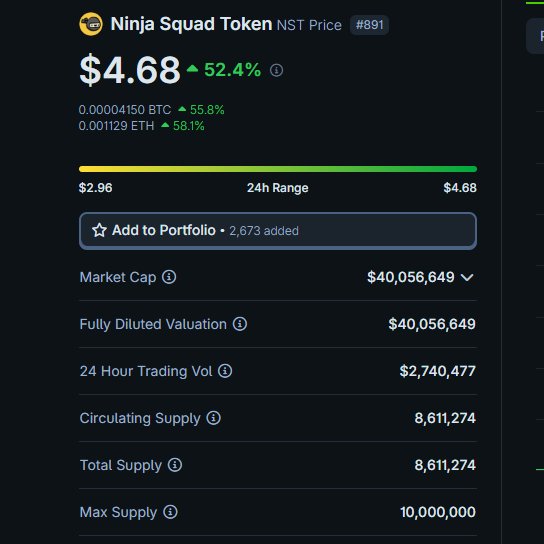Click the 52.4% price change value
Viewport: 544px width, 544px height.
pos(232,70)
